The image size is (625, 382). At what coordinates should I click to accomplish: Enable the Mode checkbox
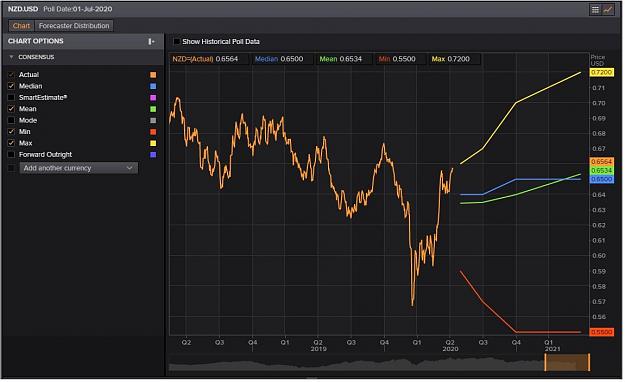pyautogui.click(x=12, y=120)
